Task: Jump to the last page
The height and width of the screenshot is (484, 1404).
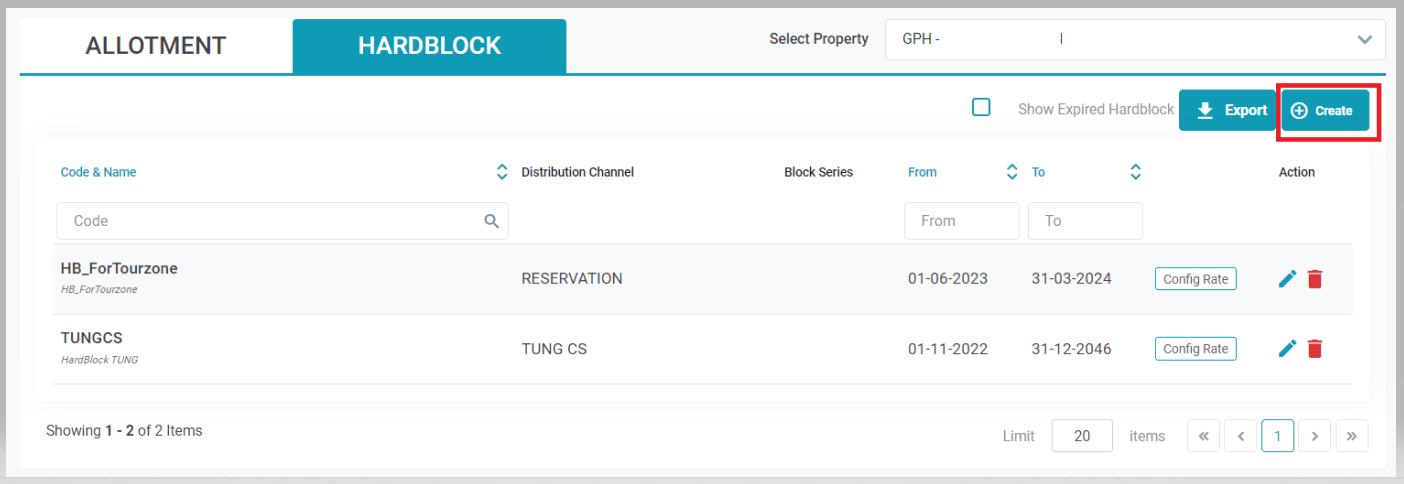Action: [x=1351, y=436]
